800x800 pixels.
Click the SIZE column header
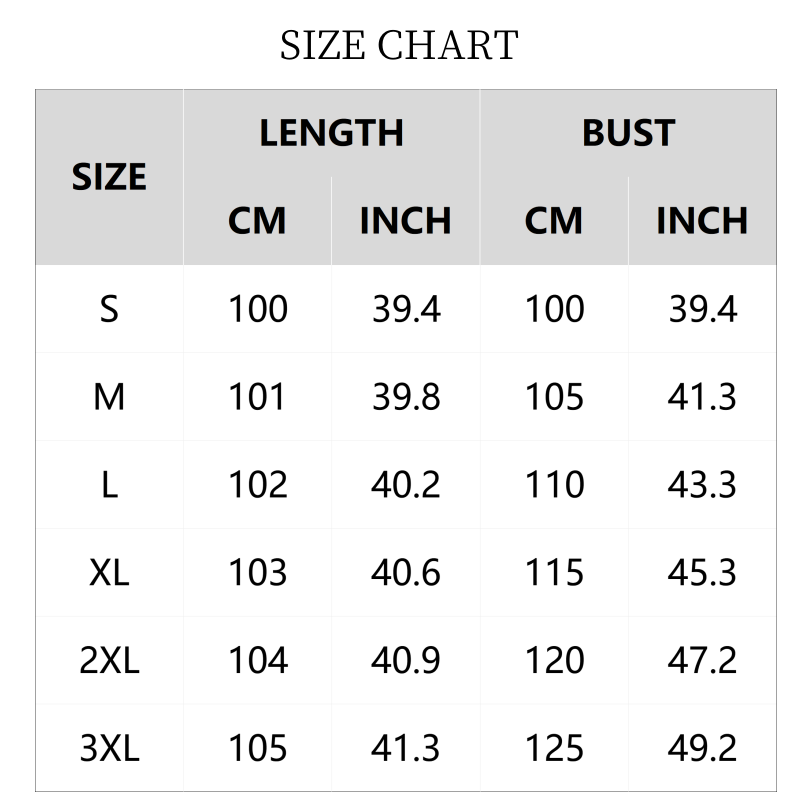[109, 177]
